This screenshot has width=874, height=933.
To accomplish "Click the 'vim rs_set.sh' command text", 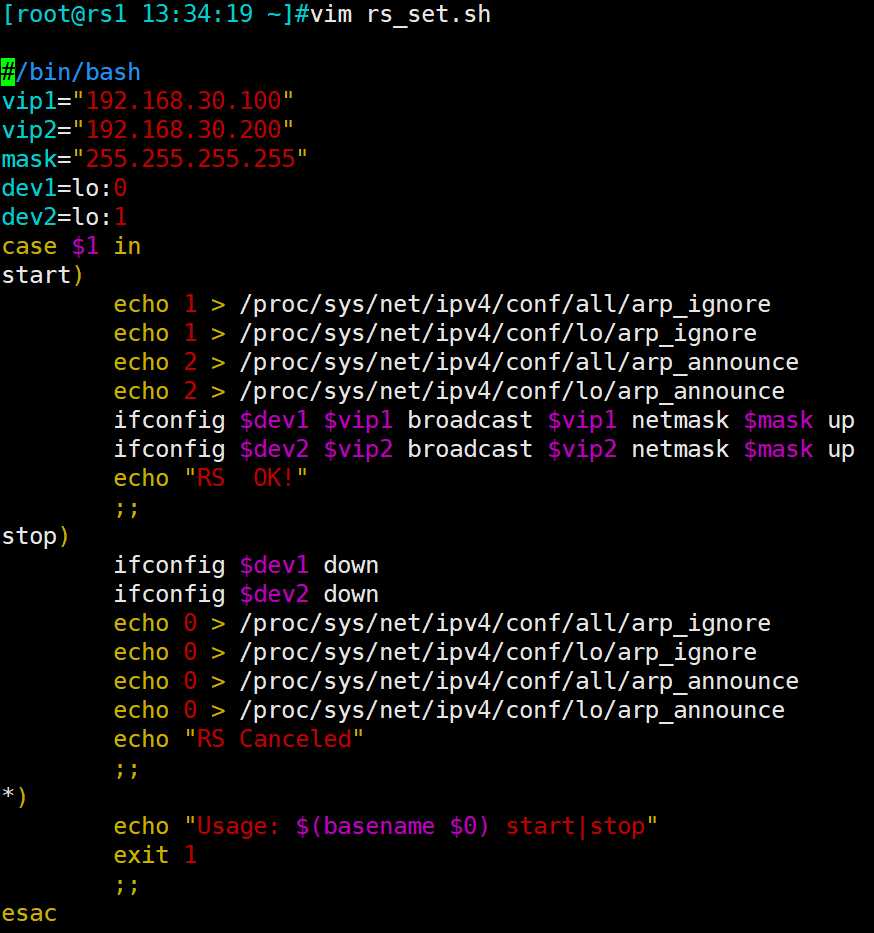I will tap(400, 14).
